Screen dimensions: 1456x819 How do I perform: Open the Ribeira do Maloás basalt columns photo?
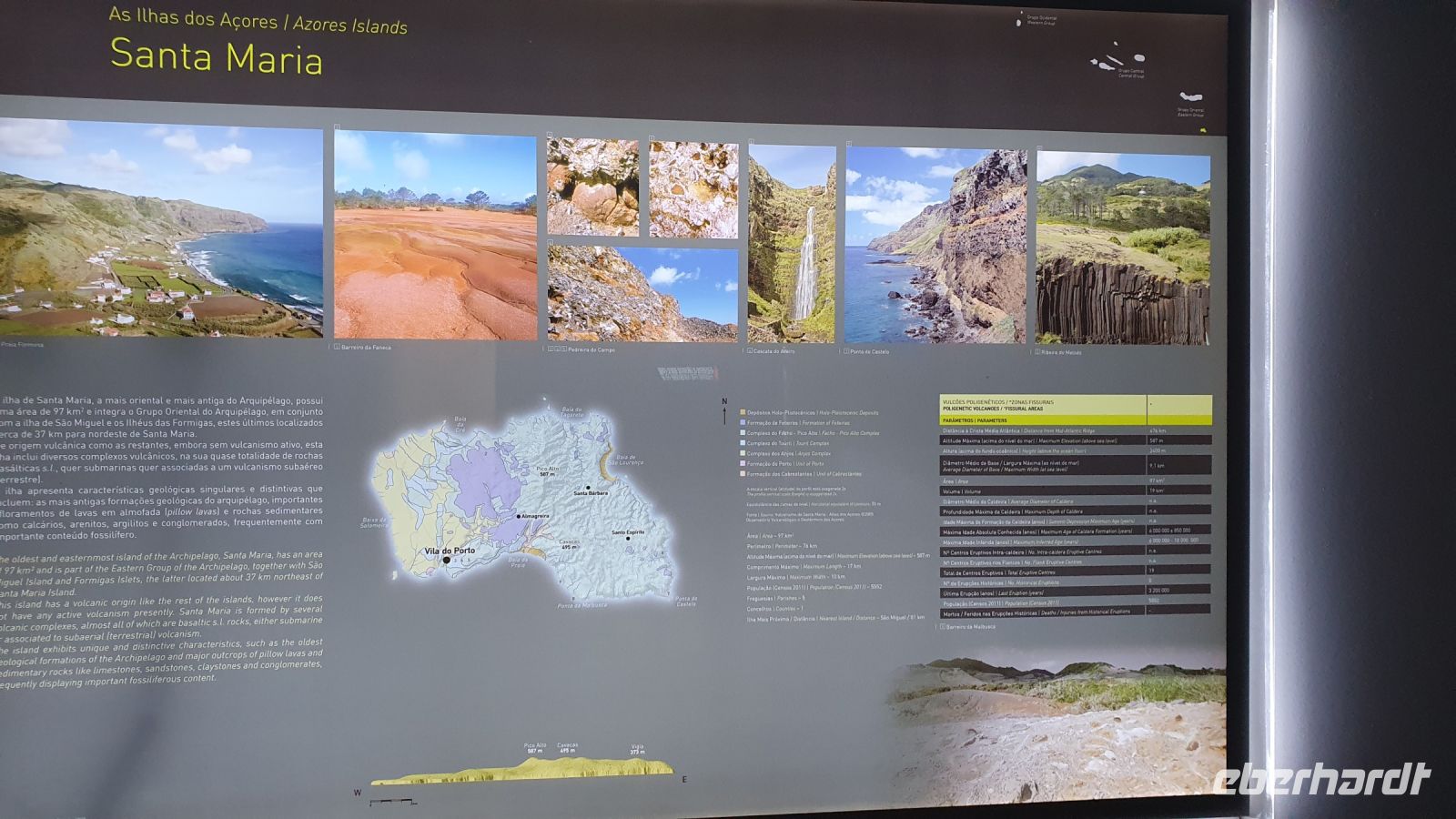(1123, 248)
